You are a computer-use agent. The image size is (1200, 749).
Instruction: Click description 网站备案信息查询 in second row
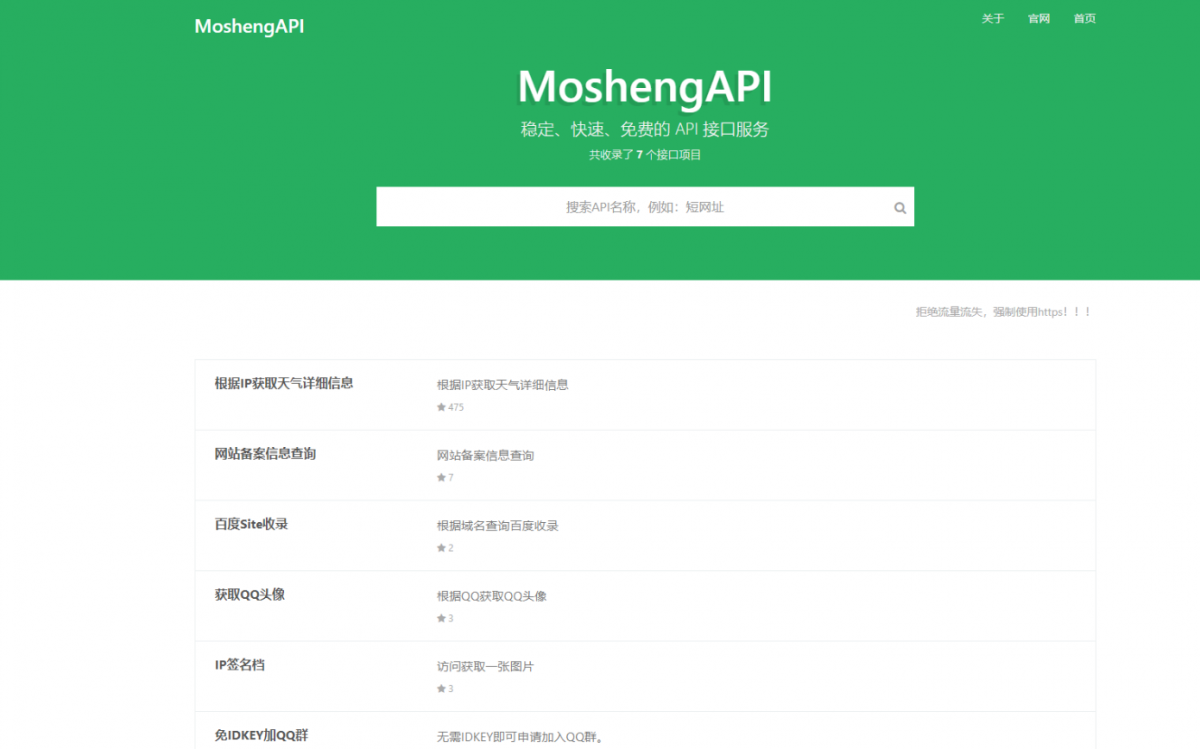[485, 455]
